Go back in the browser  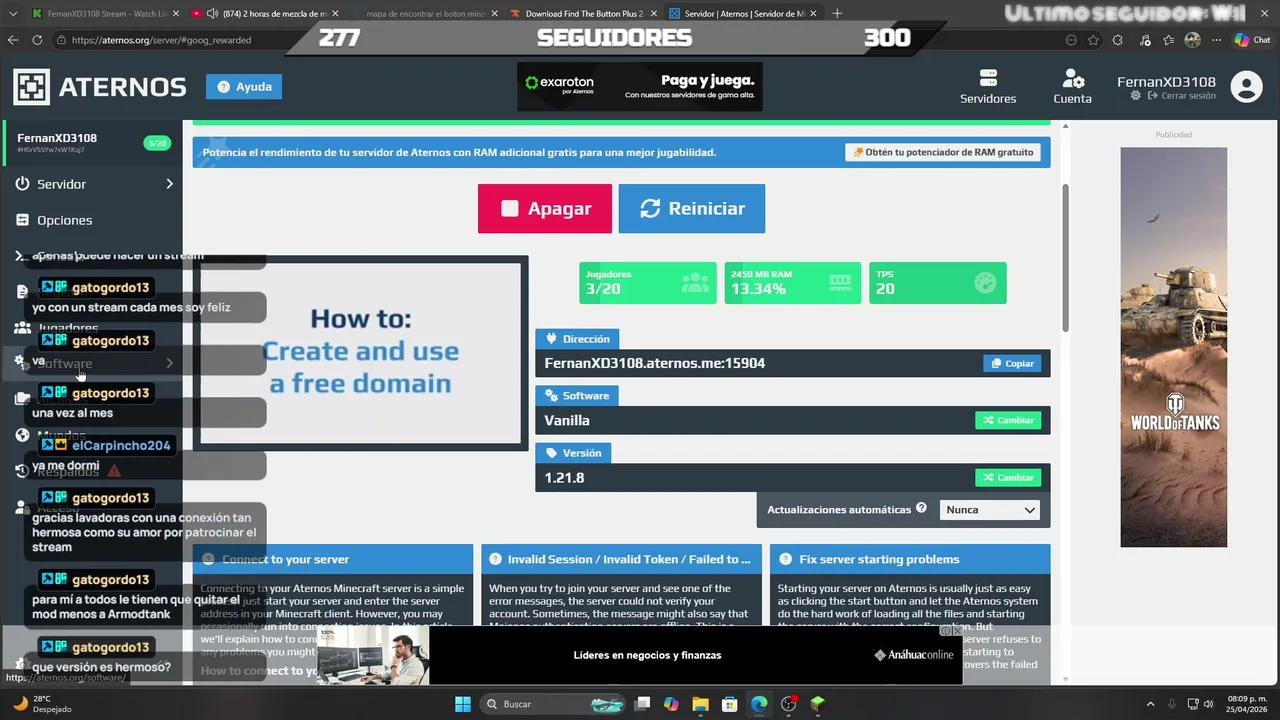coord(13,40)
